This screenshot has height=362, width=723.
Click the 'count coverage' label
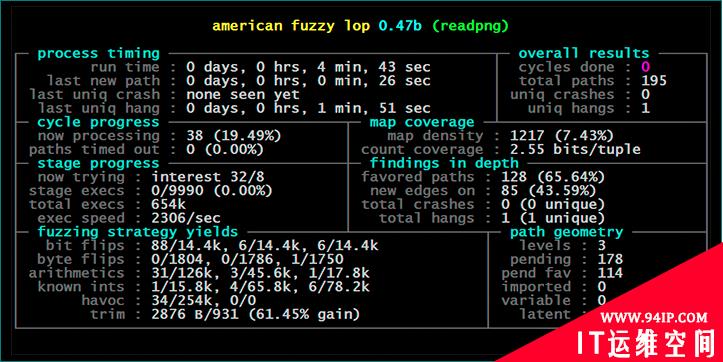[x=422, y=150]
